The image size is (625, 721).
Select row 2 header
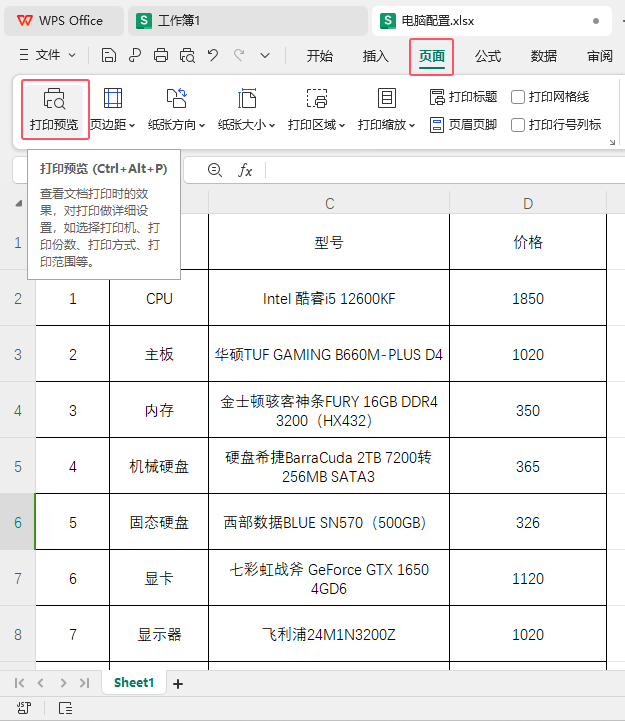(x=17, y=298)
